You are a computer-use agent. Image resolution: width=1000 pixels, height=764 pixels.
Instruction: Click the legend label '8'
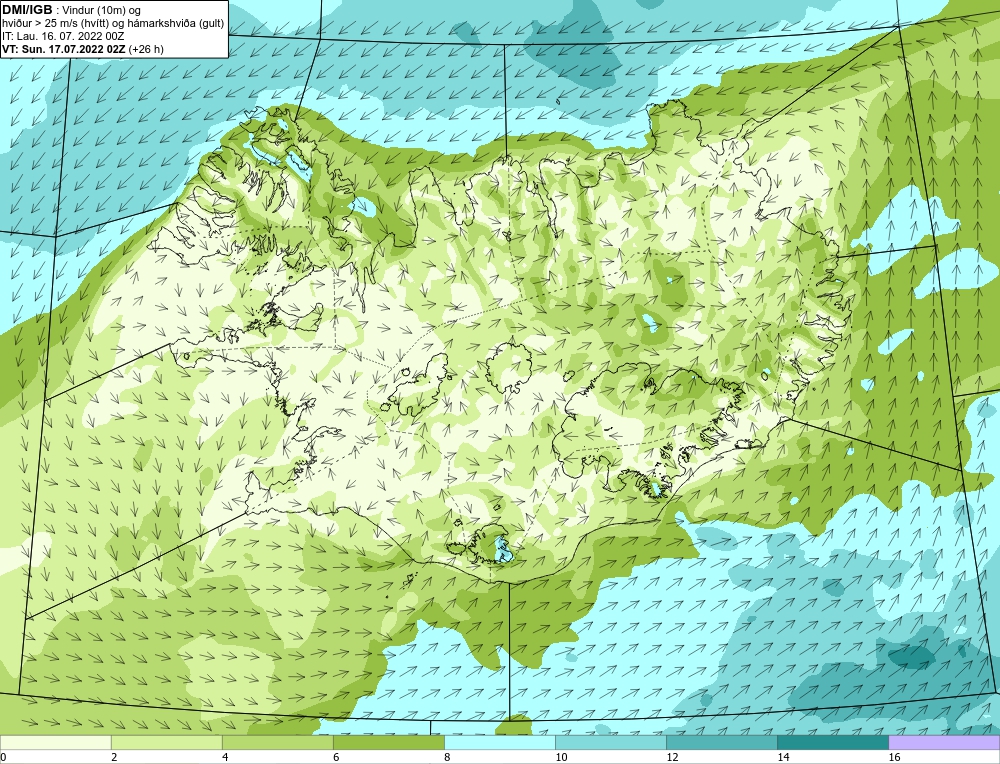[448, 757]
